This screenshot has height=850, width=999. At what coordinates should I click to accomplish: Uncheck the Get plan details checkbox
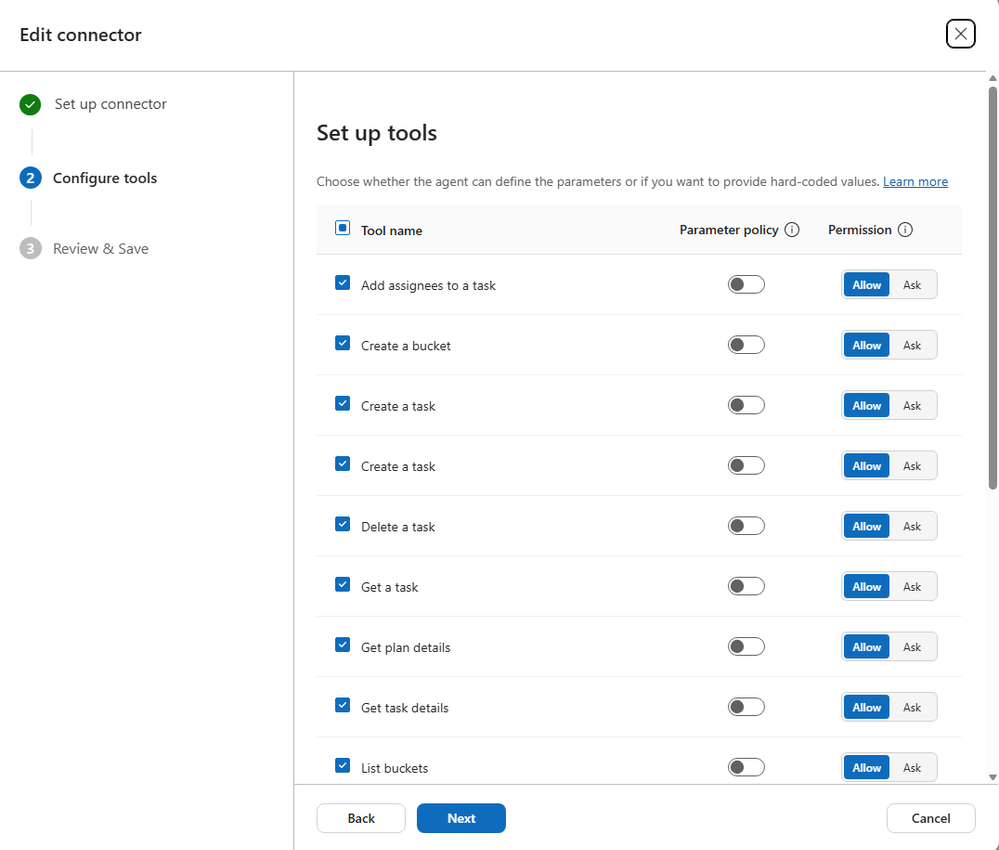pyautogui.click(x=342, y=645)
